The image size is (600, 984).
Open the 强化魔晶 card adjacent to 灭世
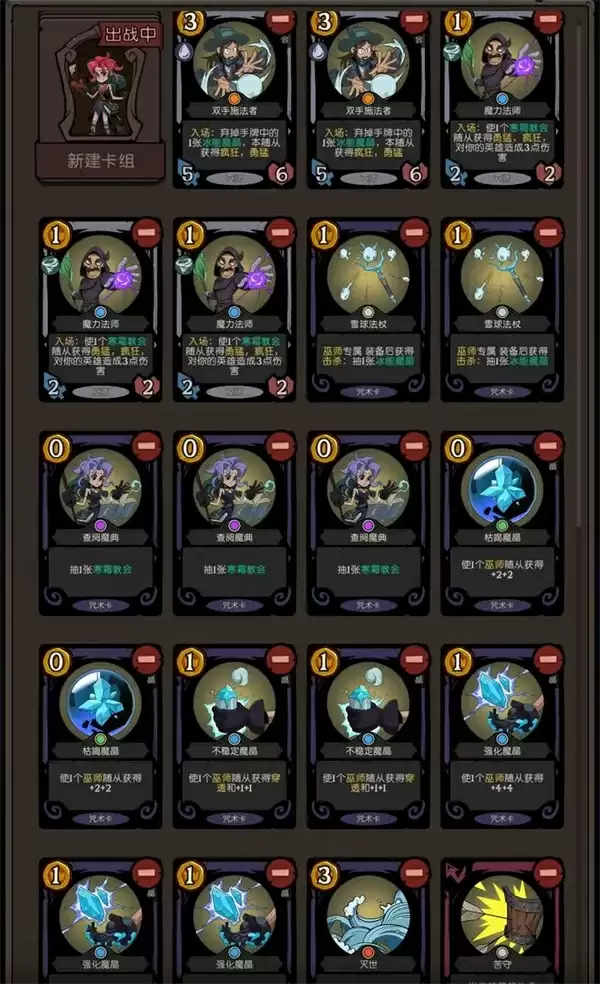pyautogui.click(x=234, y=921)
